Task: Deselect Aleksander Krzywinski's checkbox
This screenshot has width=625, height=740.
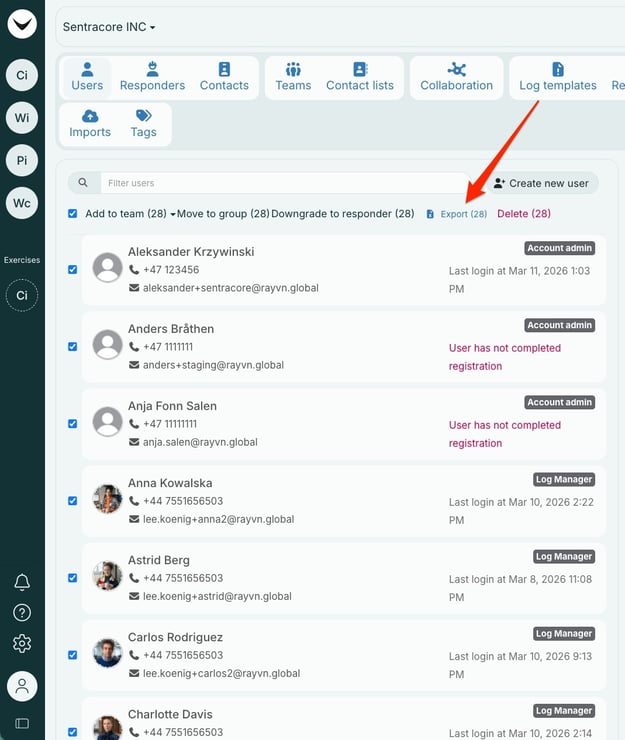Action: click(72, 270)
